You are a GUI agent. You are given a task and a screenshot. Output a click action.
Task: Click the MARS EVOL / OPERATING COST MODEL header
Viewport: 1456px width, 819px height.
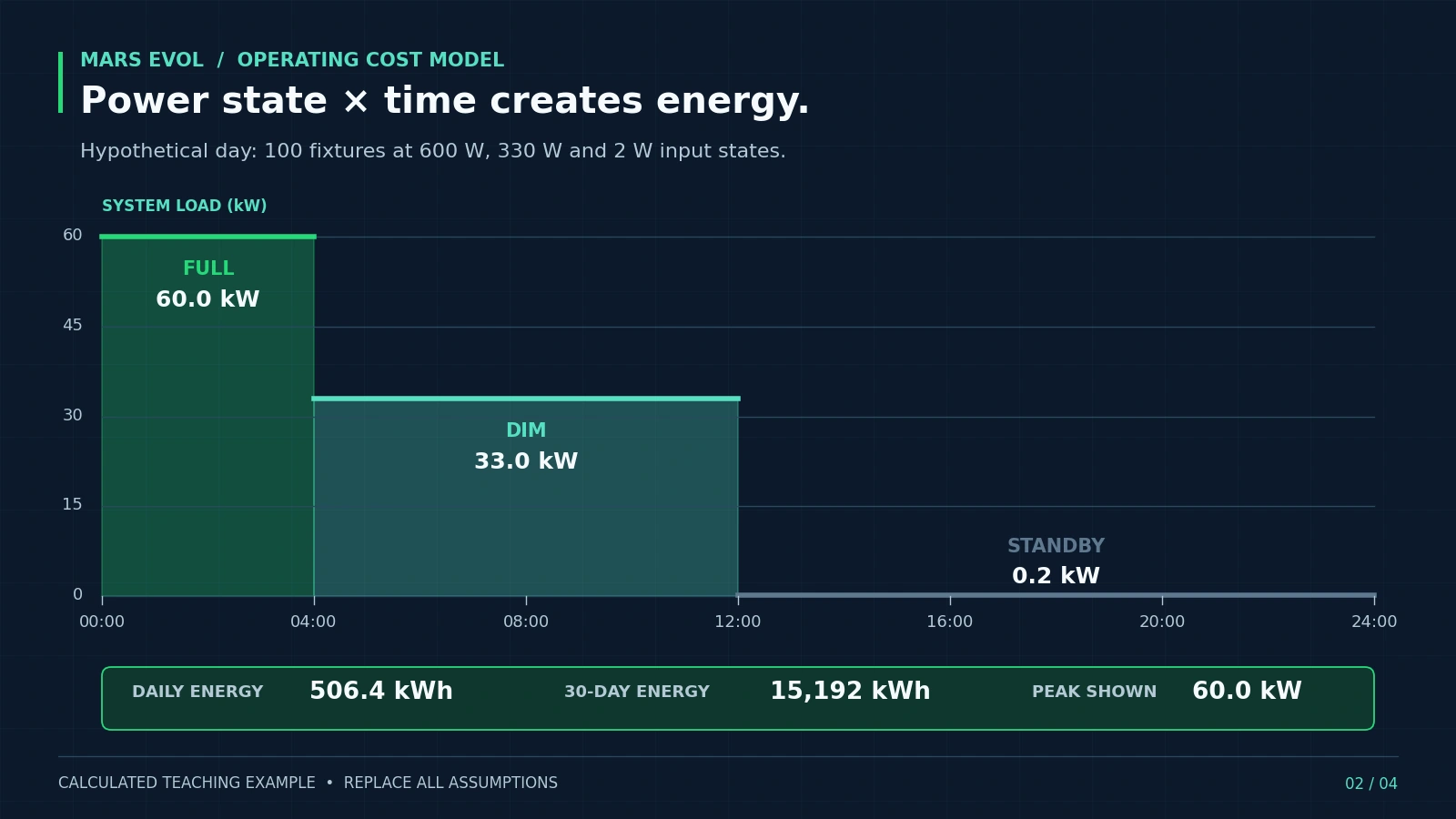tap(292, 60)
